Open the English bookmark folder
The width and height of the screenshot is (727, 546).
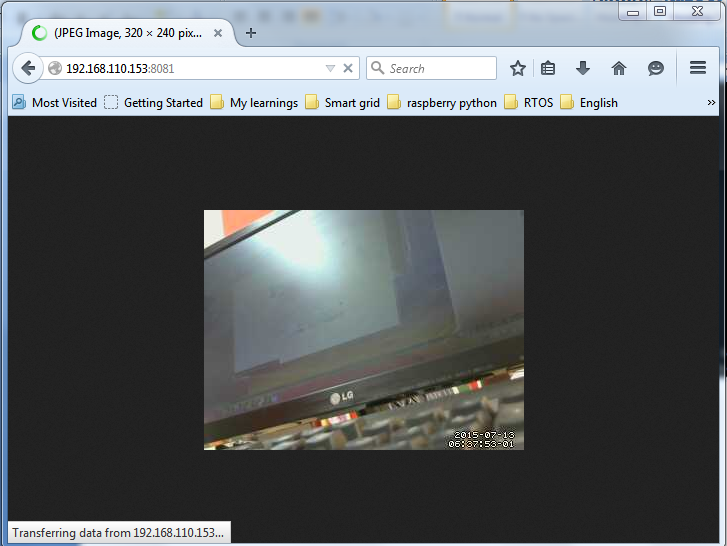click(589, 102)
